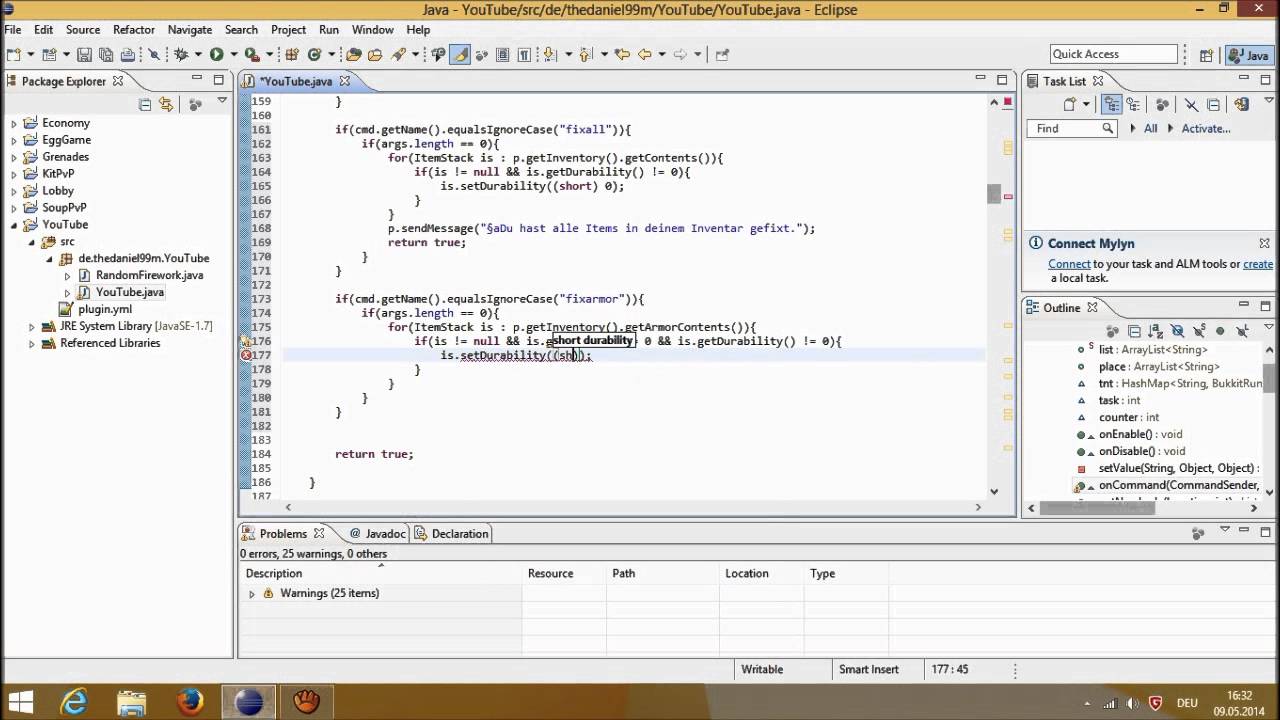Click the Activate... link in Task List
1280x720 pixels.
pos(1206,128)
